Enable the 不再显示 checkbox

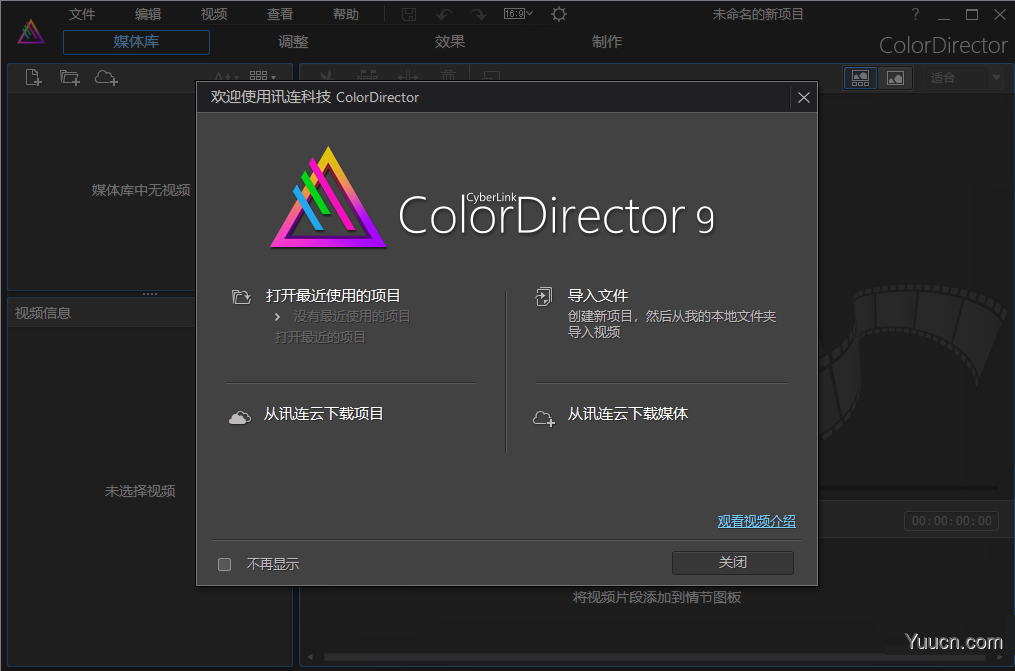point(225,564)
